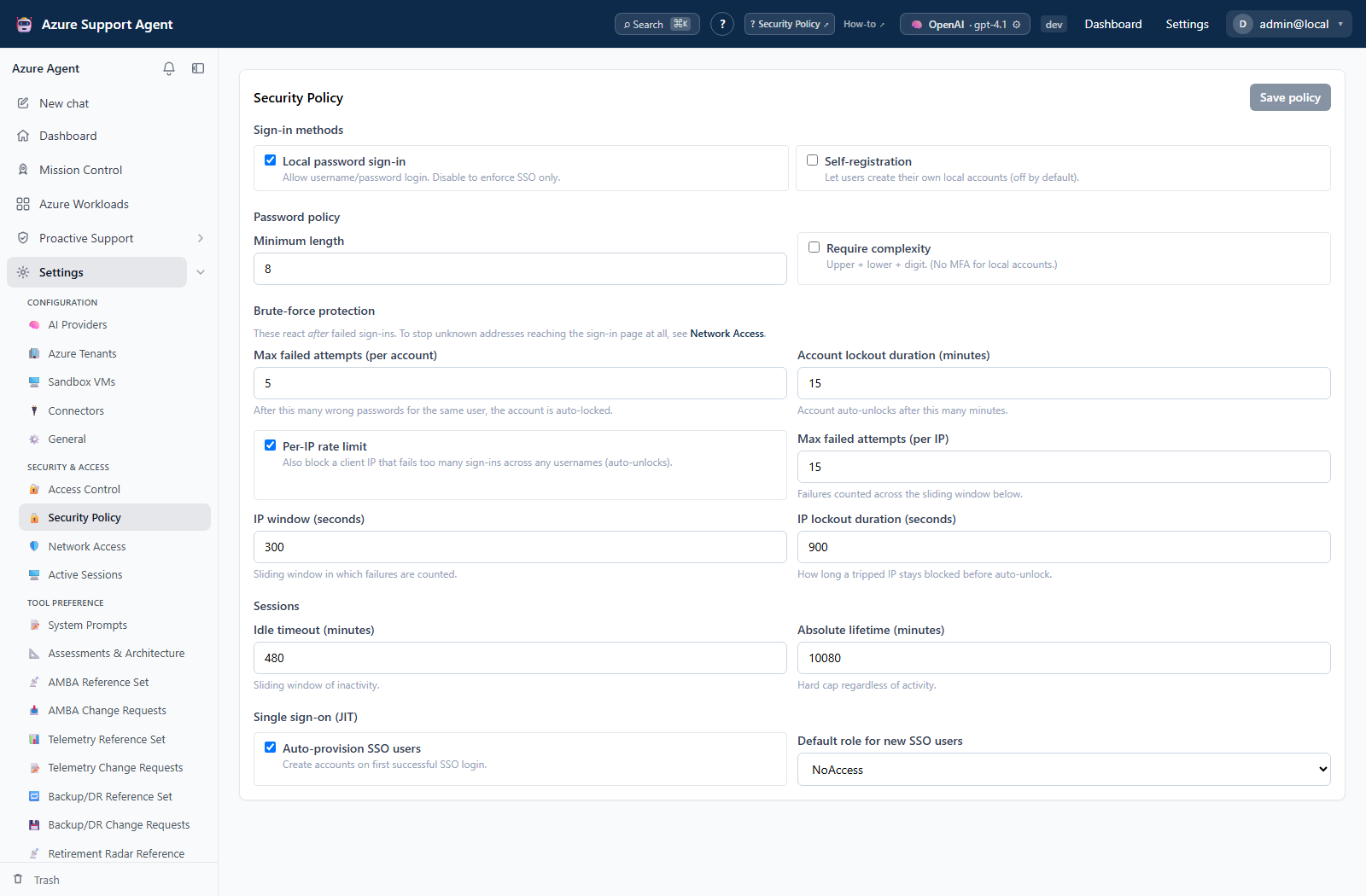The width and height of the screenshot is (1366, 896).
Task: Click the System Prompts icon
Action: 34,625
